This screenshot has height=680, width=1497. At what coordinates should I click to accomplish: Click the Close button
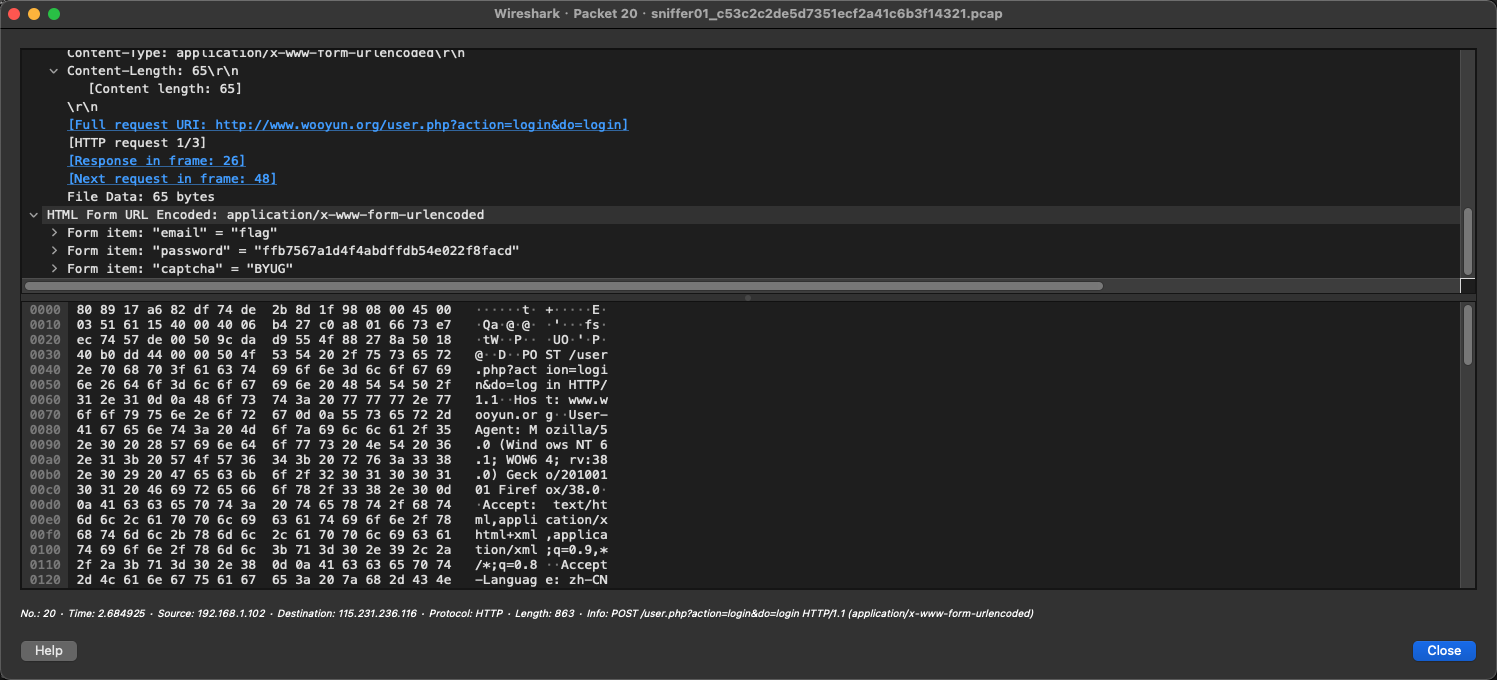point(1444,651)
